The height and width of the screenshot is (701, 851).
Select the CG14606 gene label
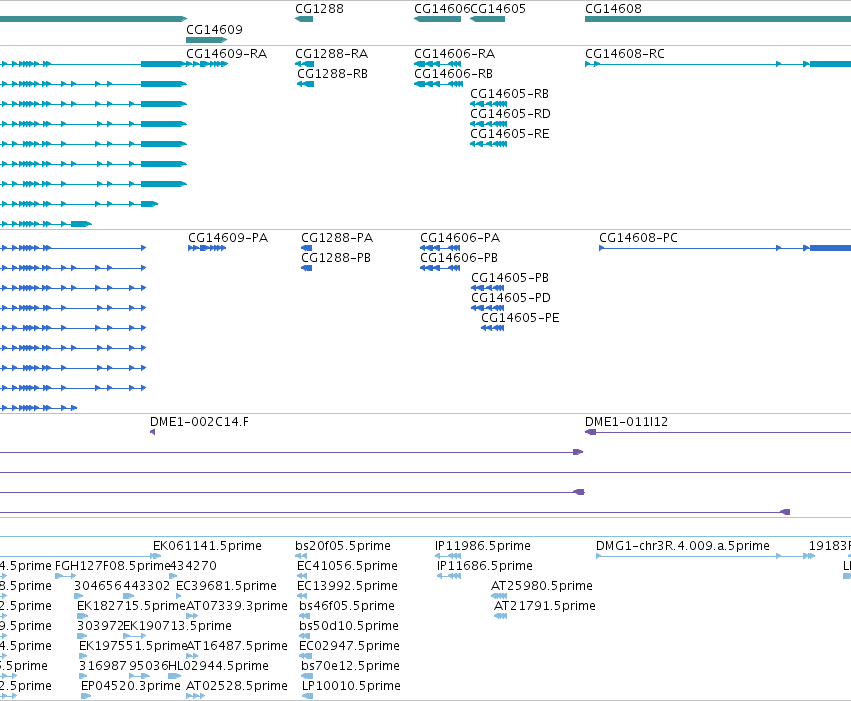point(442,9)
